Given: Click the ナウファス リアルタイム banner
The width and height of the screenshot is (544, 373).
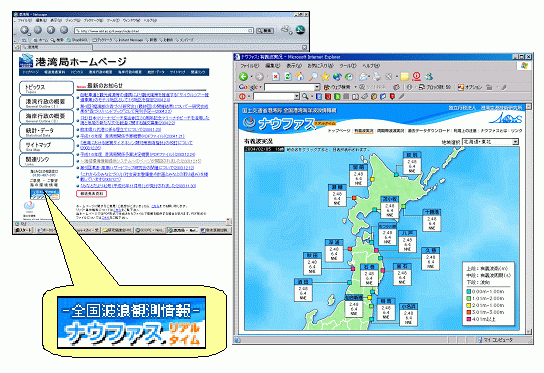Looking at the screenshot, I should (x=131, y=322).
